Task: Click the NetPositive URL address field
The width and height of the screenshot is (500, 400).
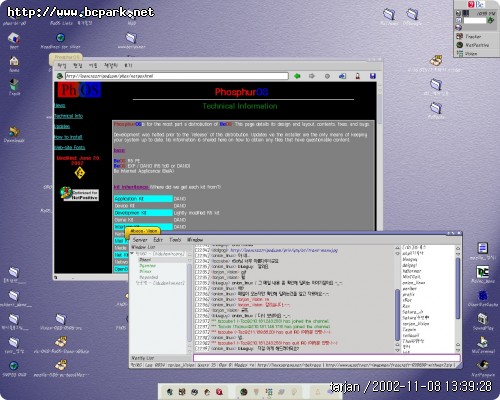Action: click(177, 76)
